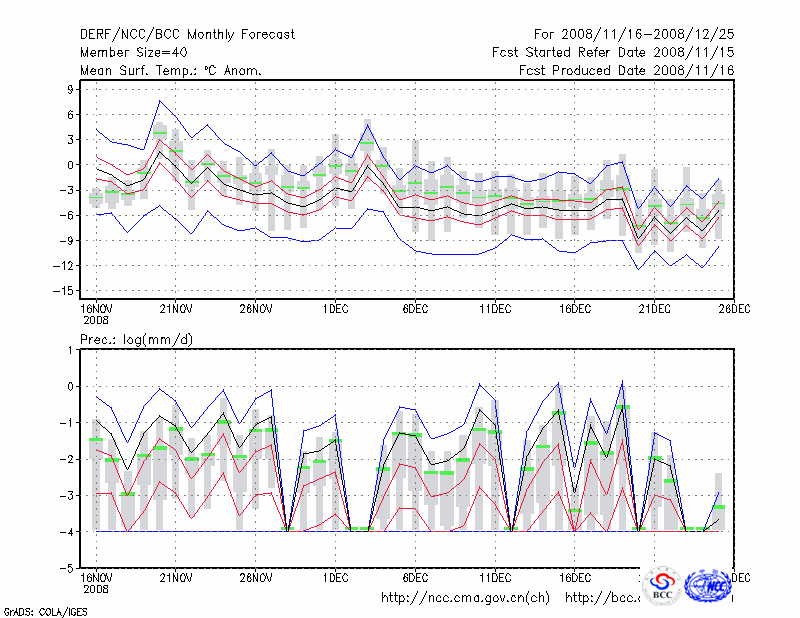
Task: Click 16NOV 2008 tick on precipitation chart axis
Action: [96, 582]
